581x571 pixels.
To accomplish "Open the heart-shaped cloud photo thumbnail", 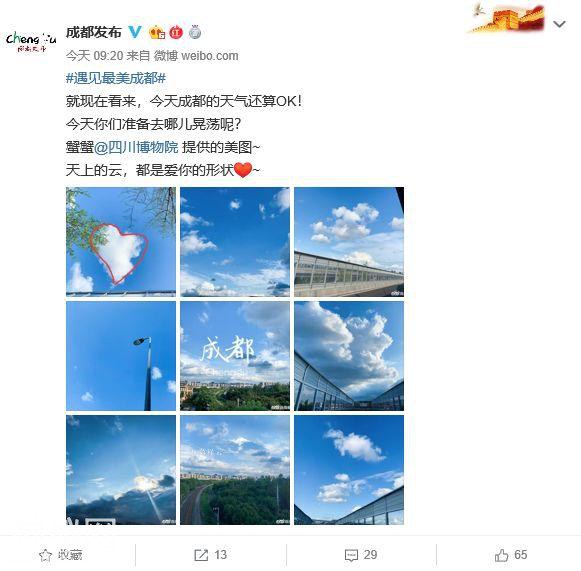I will 121,242.
